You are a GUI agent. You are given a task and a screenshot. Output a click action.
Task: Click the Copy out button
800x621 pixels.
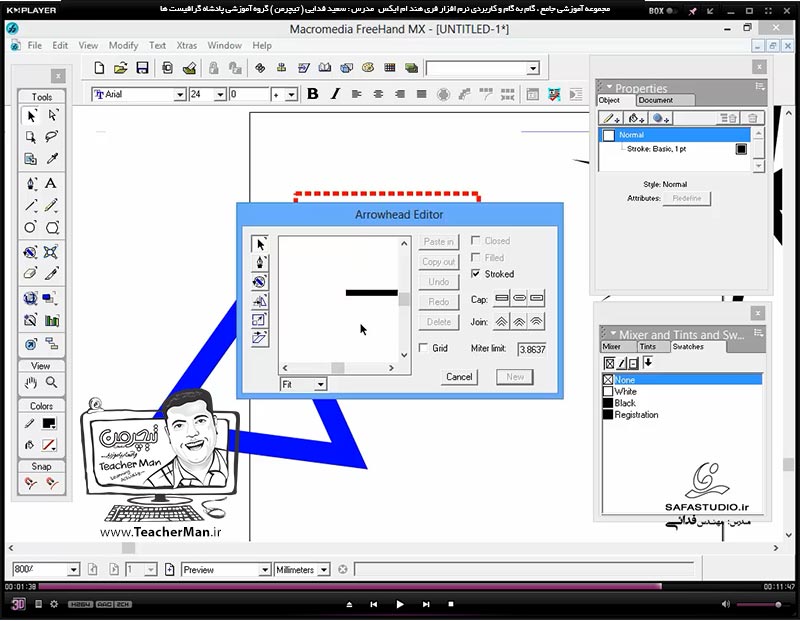tap(439, 262)
